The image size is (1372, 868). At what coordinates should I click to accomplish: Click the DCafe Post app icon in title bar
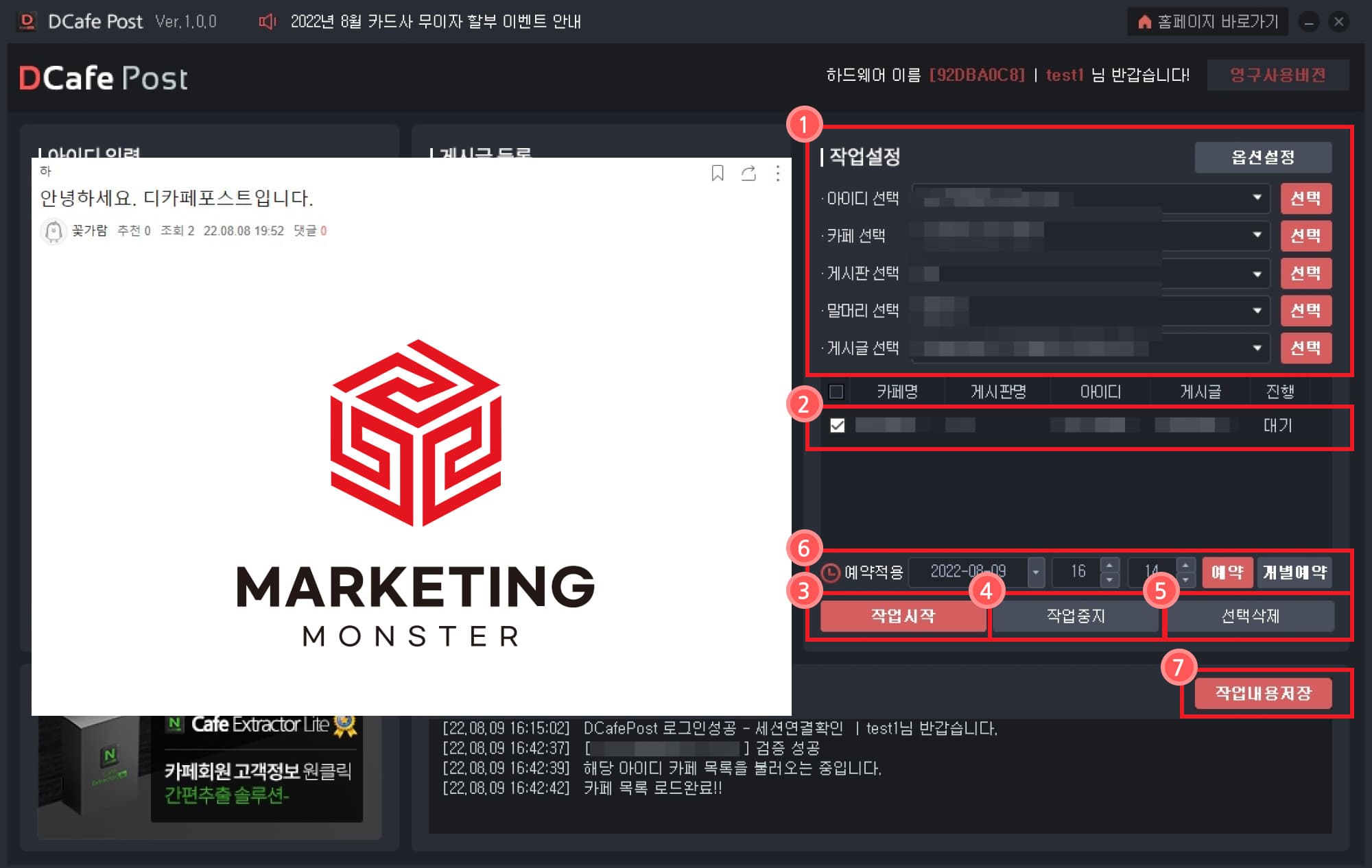(27, 21)
